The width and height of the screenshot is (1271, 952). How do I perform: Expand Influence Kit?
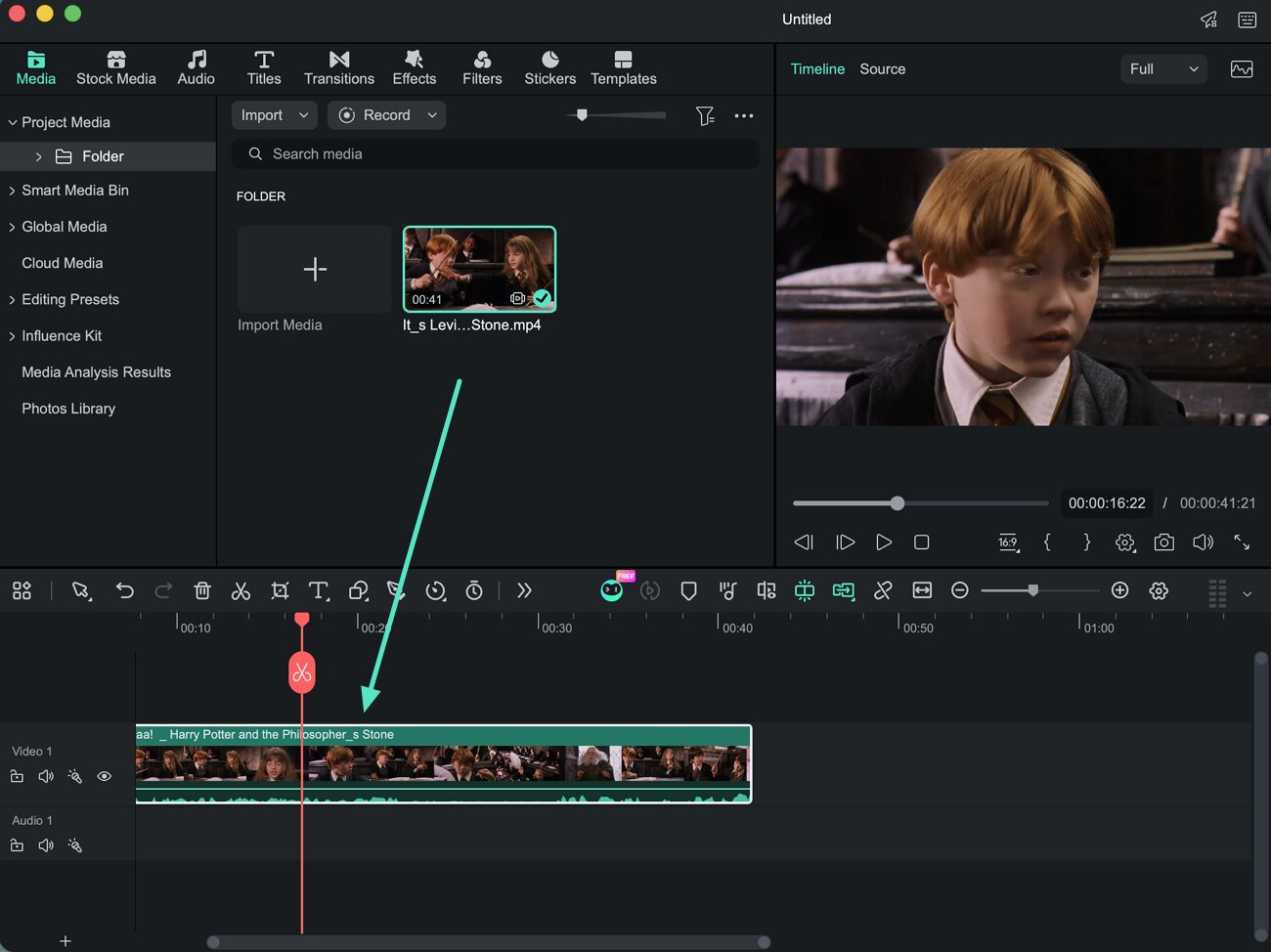coord(13,336)
